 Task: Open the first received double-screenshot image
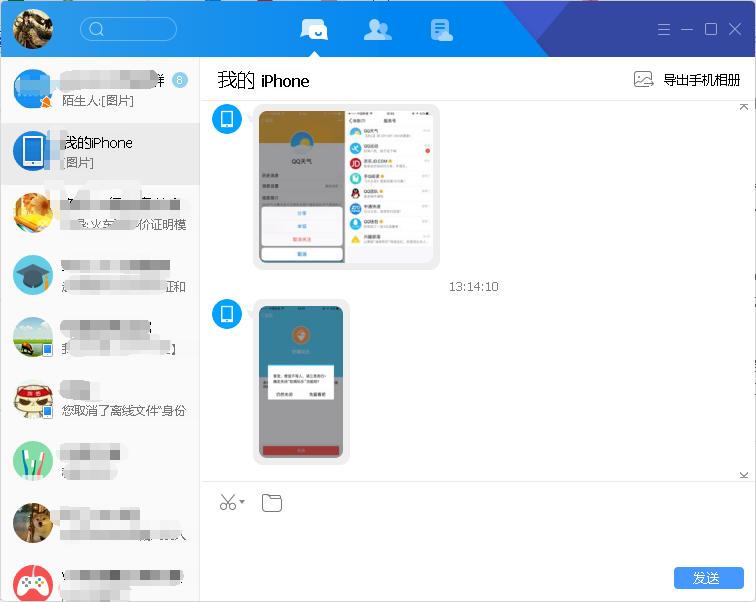tap(346, 187)
